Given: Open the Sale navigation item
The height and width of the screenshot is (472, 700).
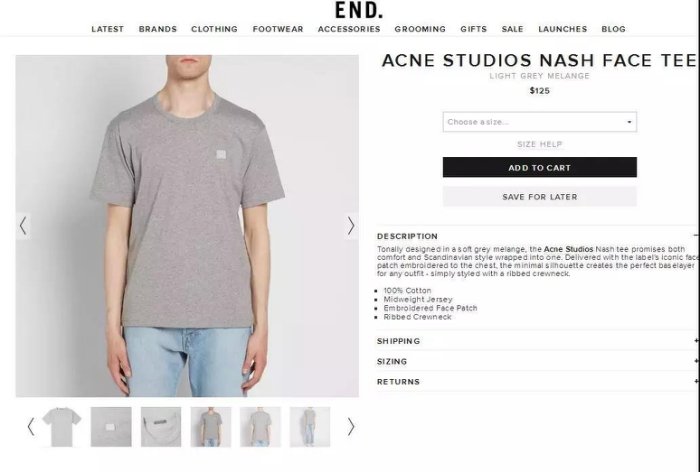Looking at the screenshot, I should point(512,29).
